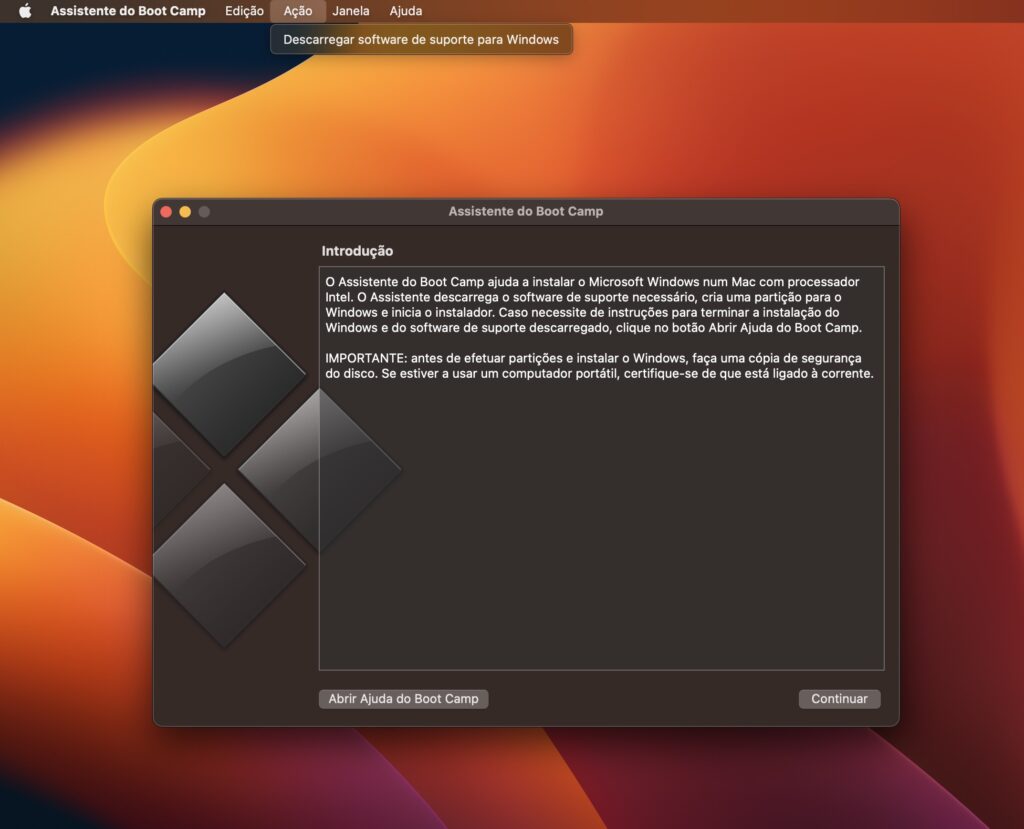Minimize the window using the yellow button
This screenshot has width=1024, height=829.
[185, 212]
